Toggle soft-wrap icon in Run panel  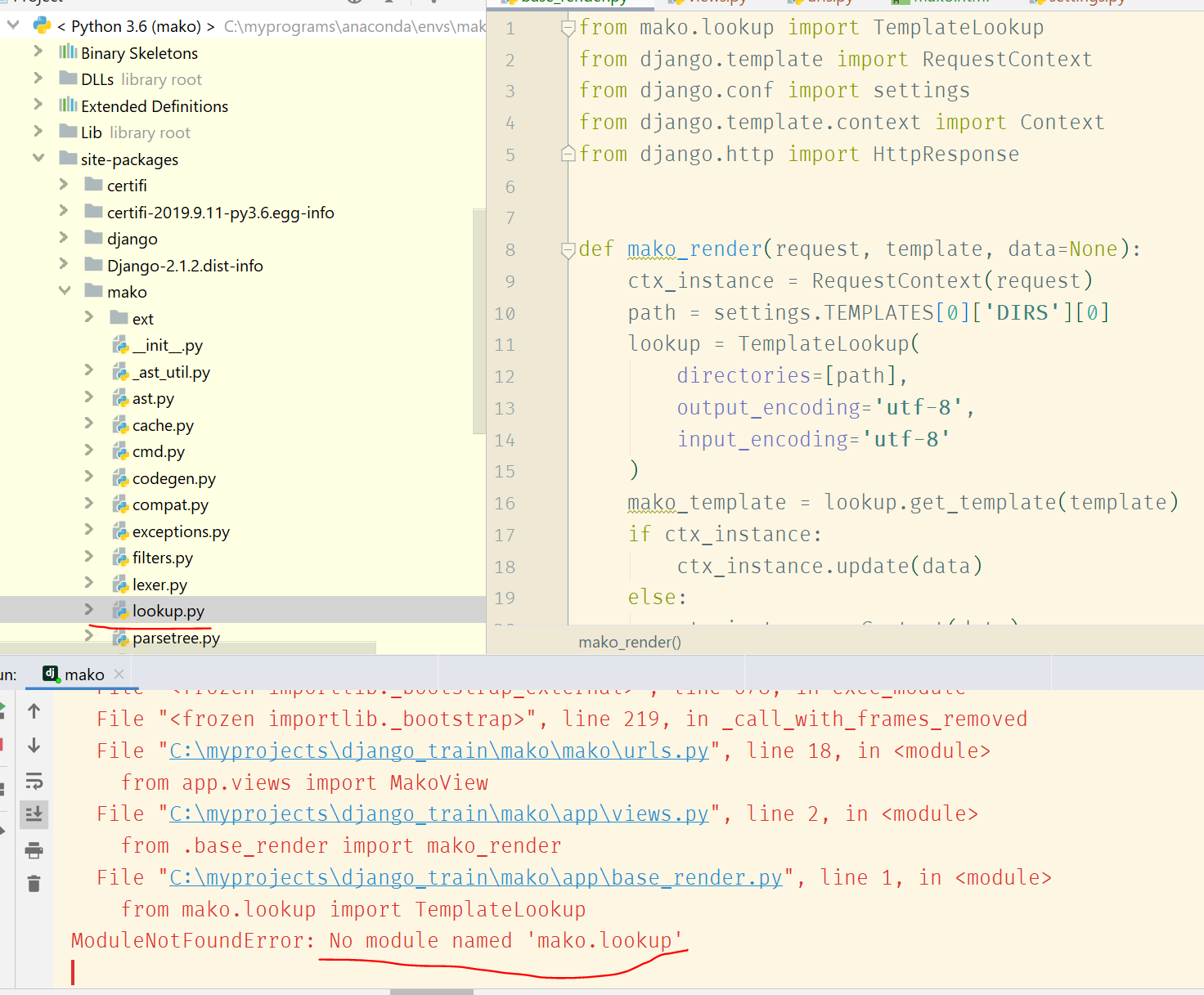[34, 781]
